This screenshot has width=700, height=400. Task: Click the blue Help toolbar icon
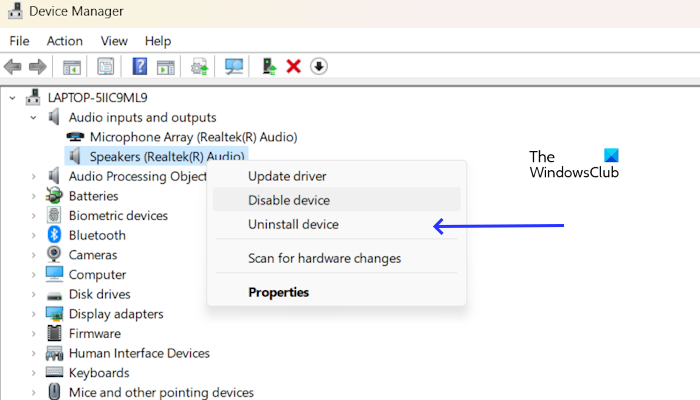140,67
